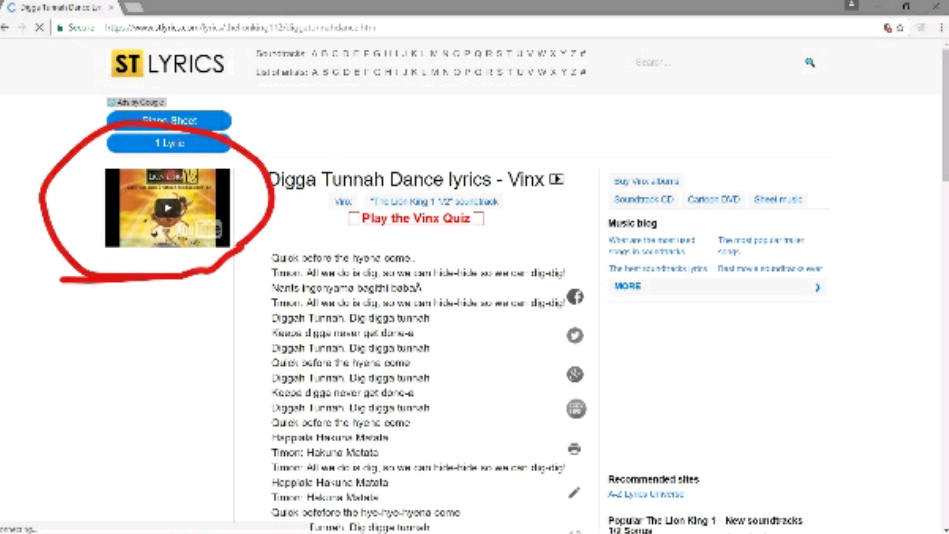Click Digga Tunnah Dance lyrics title

tap(406, 179)
